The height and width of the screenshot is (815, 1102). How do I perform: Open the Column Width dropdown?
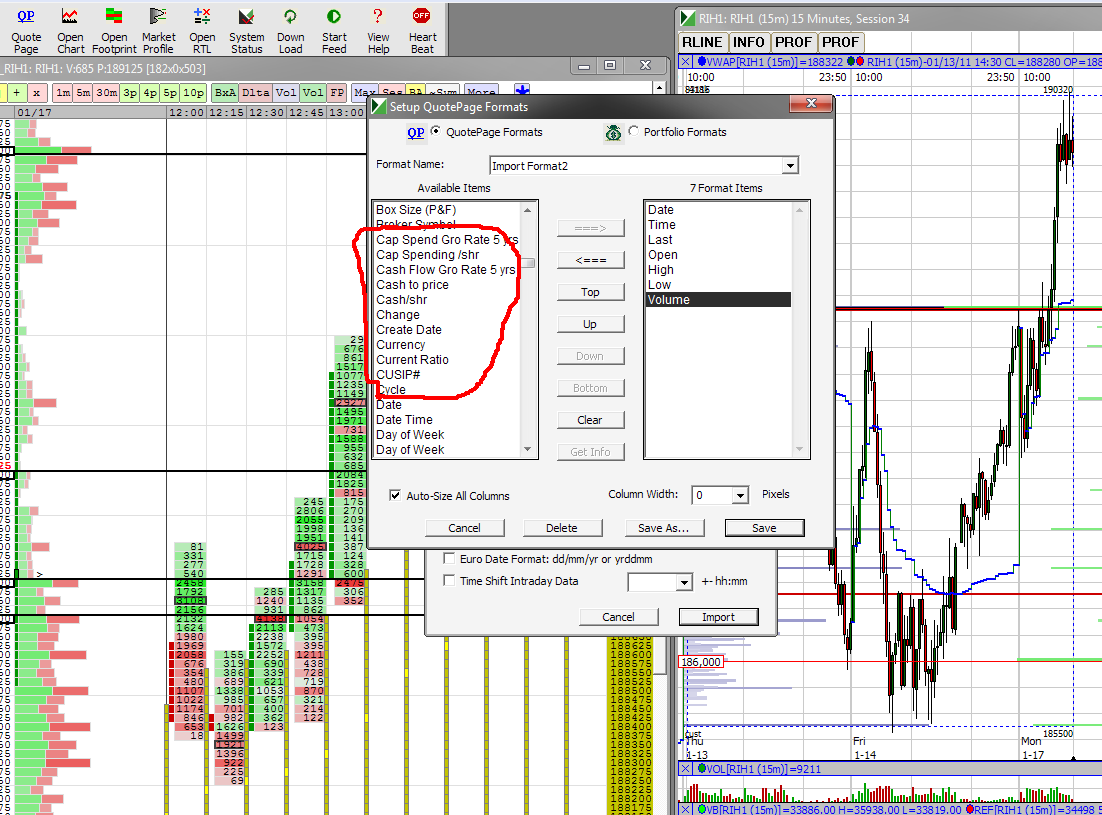point(739,495)
